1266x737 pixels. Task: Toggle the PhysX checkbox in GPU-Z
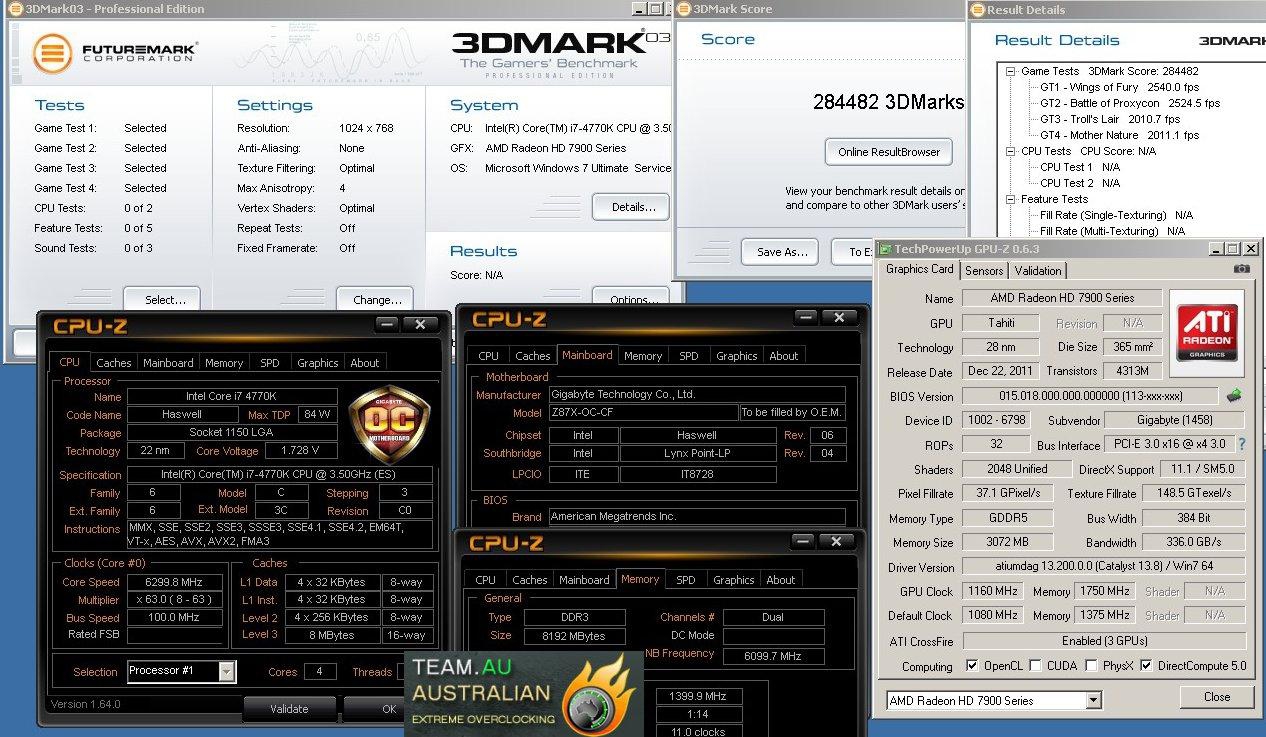pyautogui.click(x=1092, y=666)
